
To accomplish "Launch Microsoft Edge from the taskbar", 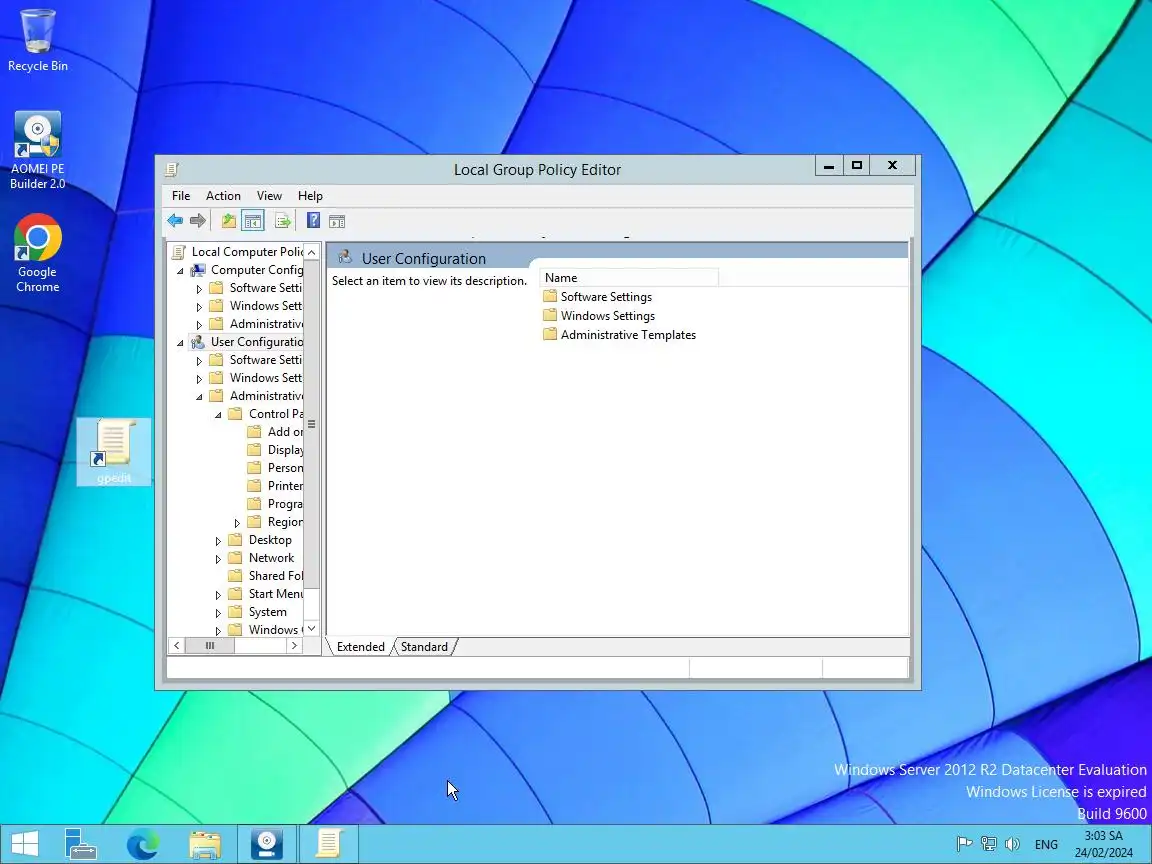I will pos(143,843).
